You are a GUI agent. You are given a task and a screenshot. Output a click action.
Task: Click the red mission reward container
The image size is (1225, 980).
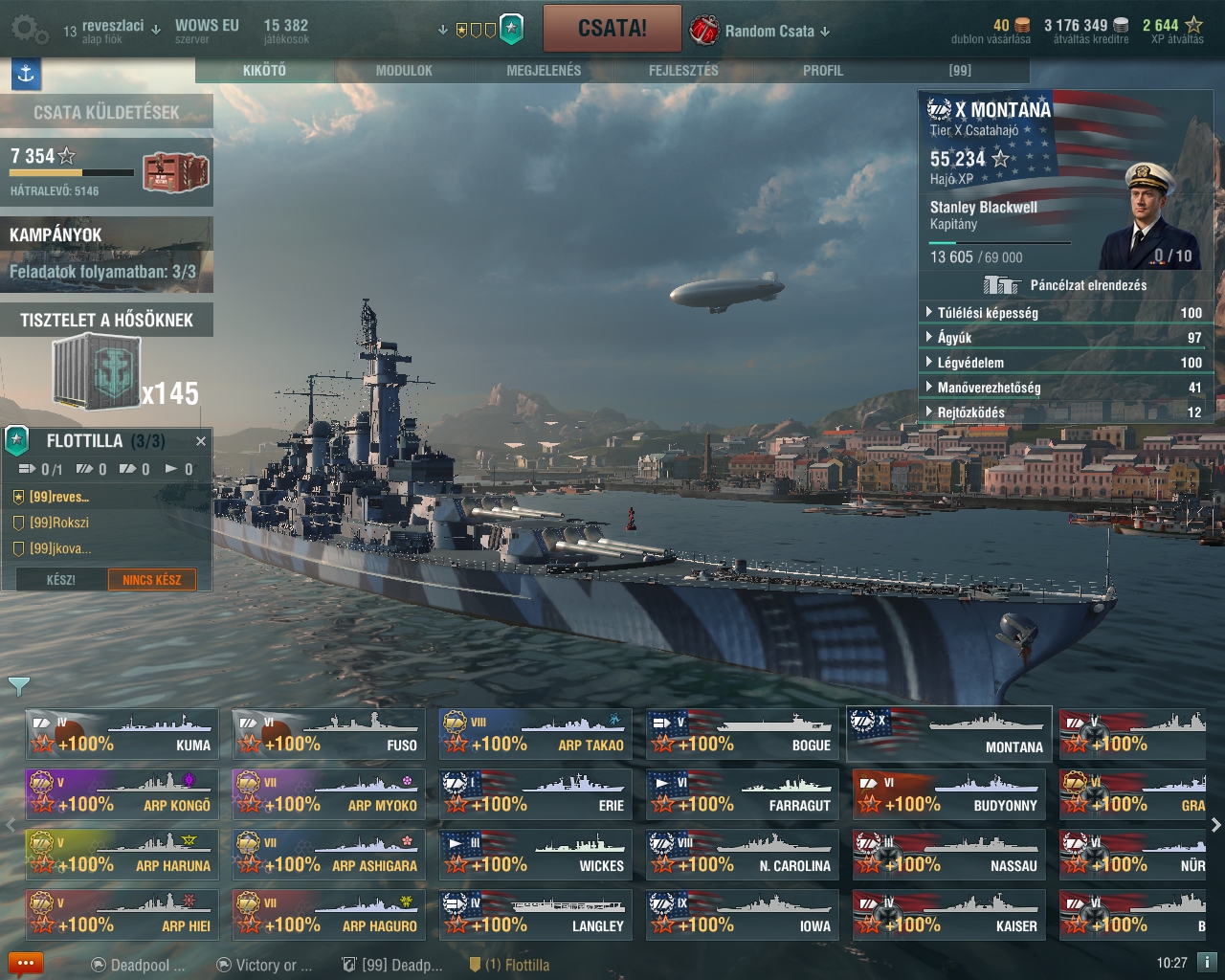click(x=176, y=172)
